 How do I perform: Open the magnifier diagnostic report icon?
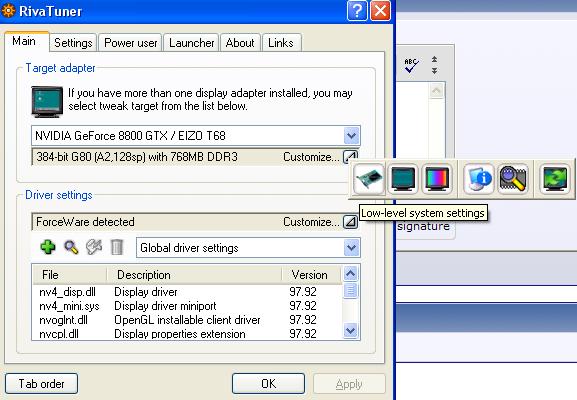point(513,179)
